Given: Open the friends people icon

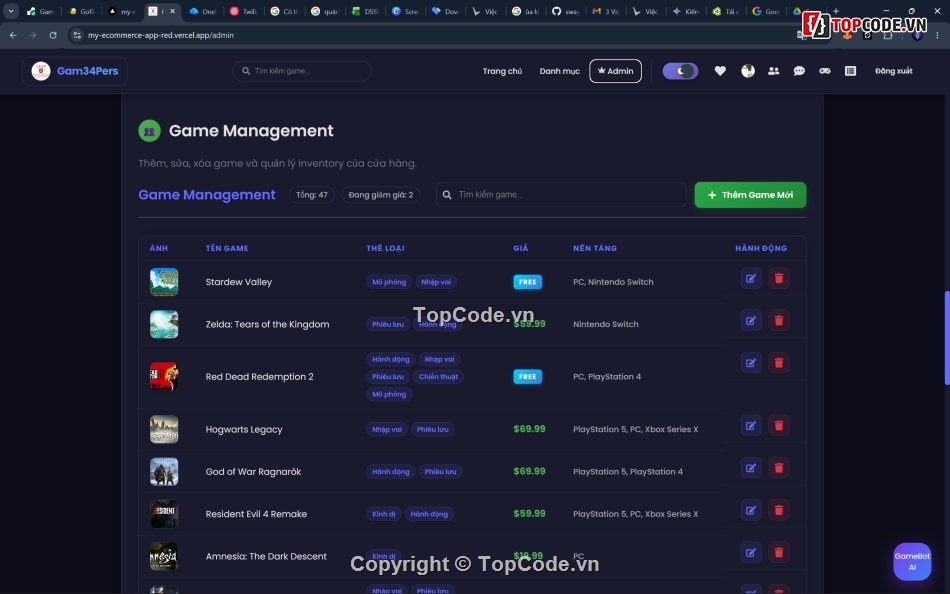Looking at the screenshot, I should point(773,71).
